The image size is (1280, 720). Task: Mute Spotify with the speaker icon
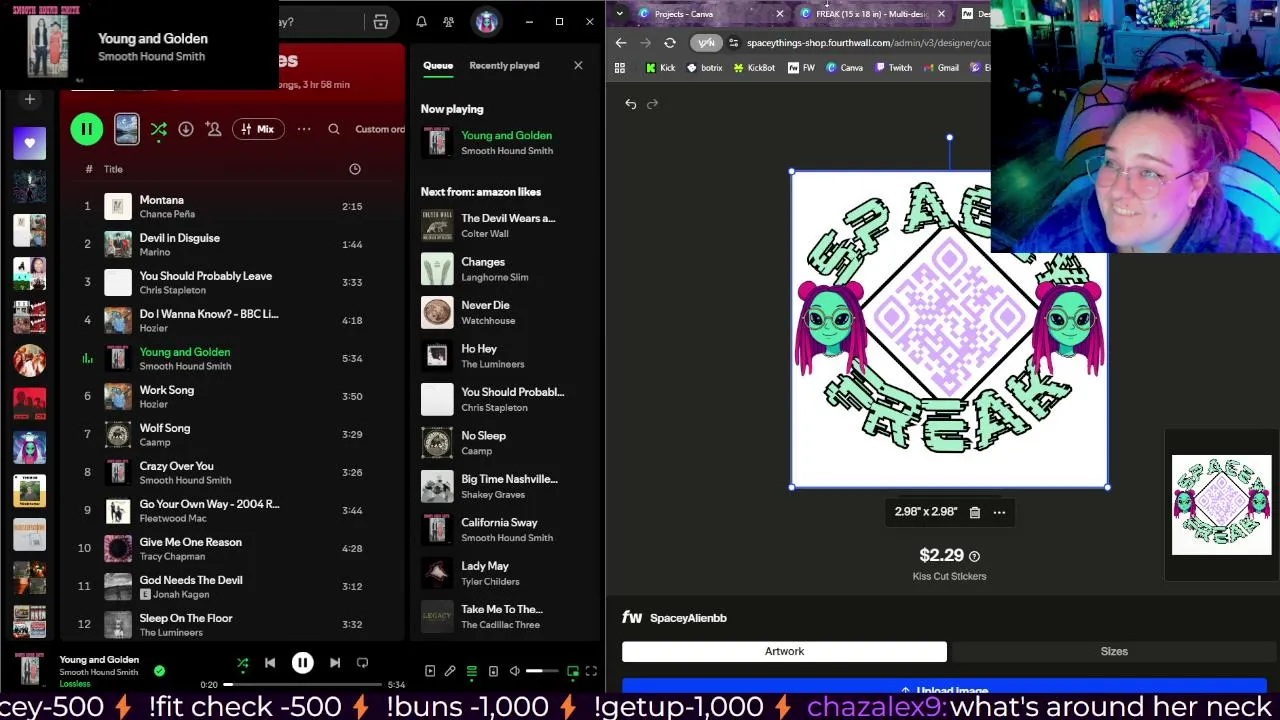pyautogui.click(x=514, y=671)
